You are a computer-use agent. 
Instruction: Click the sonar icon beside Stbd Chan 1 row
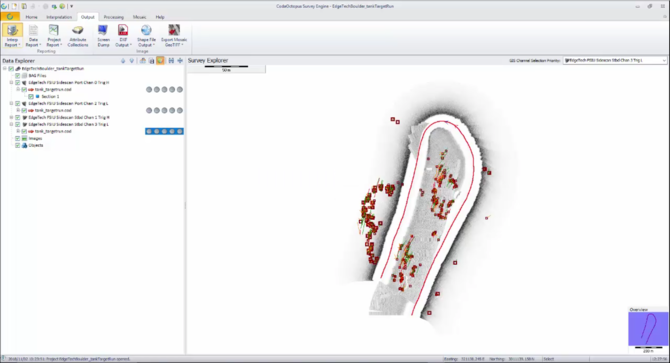24,117
